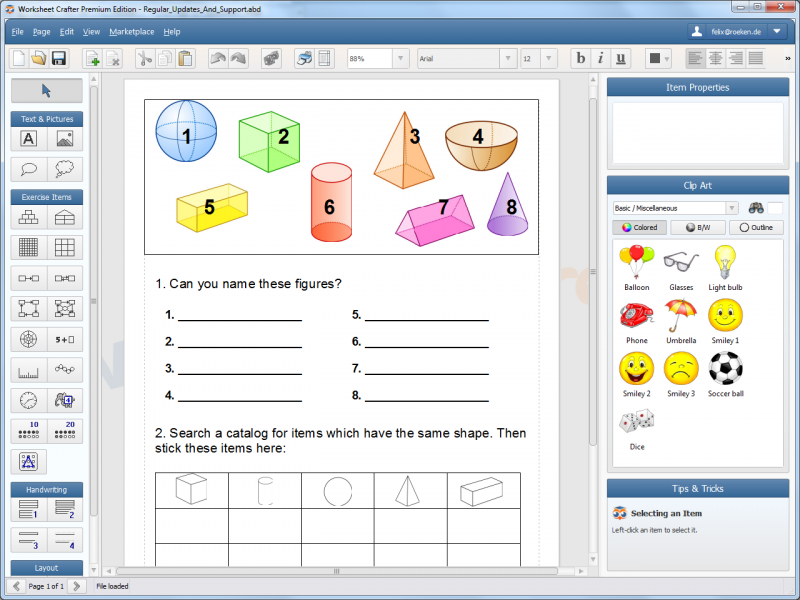Switch clip art to B/W mode
The width and height of the screenshot is (800, 600).
(697, 227)
